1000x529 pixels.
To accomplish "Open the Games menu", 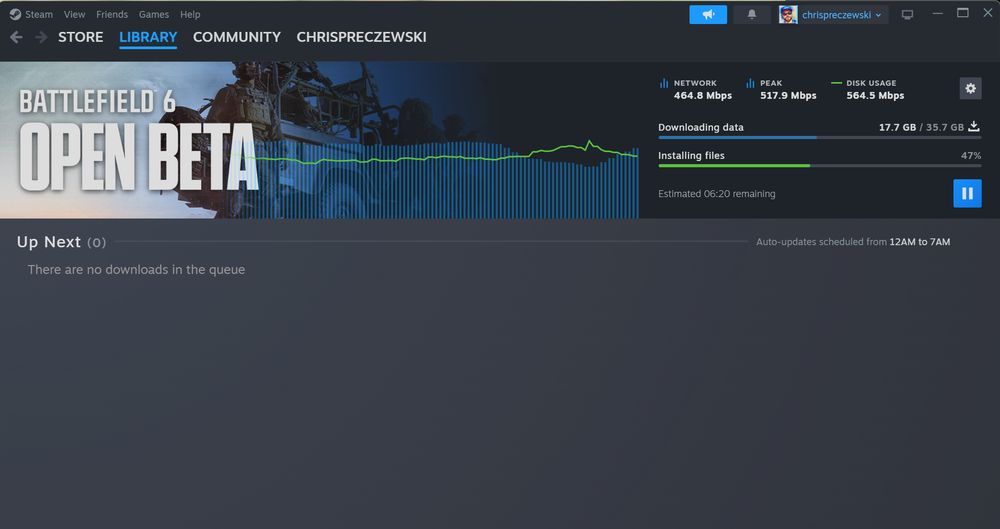I will click(x=154, y=14).
